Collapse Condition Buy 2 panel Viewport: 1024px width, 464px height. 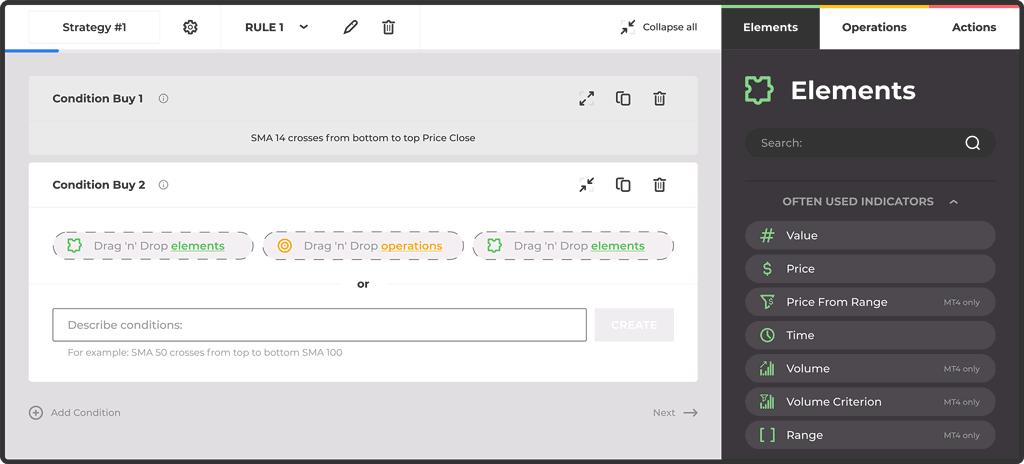point(587,185)
